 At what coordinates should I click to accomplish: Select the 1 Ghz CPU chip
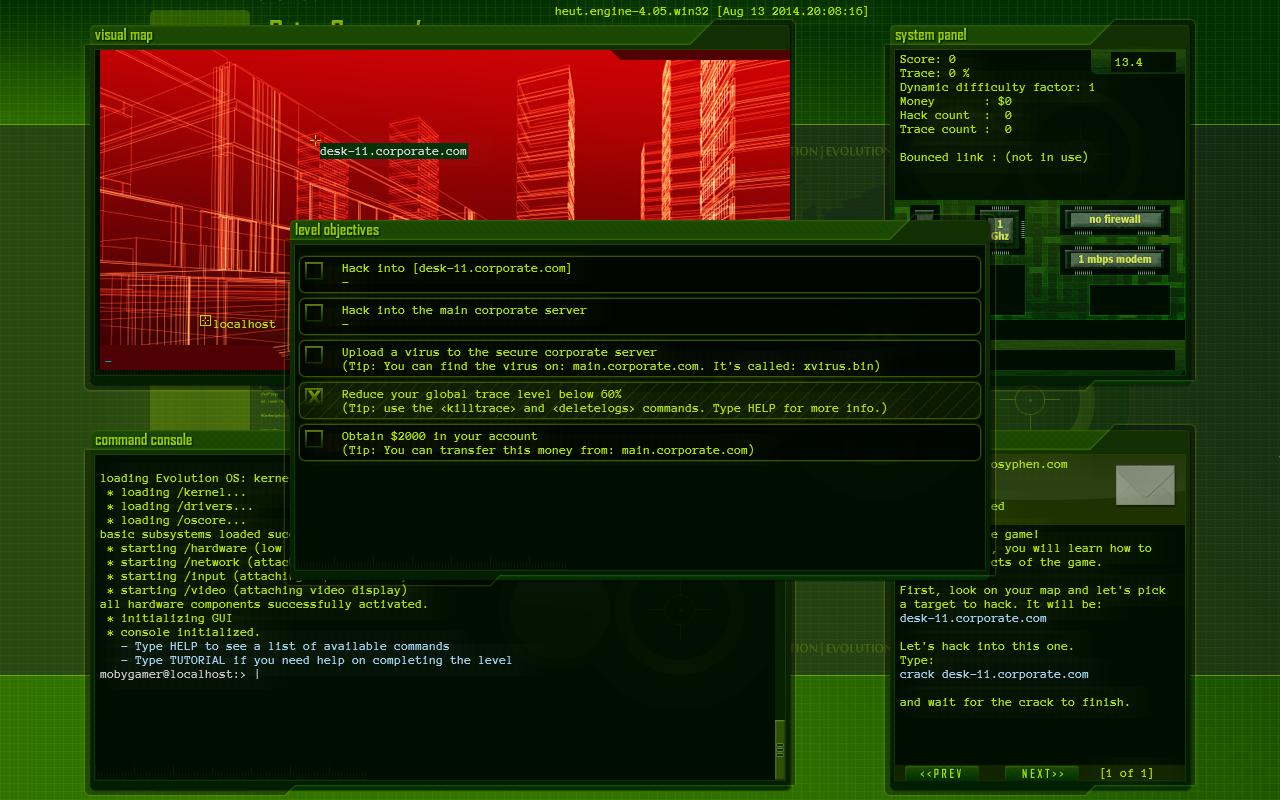coord(1000,230)
